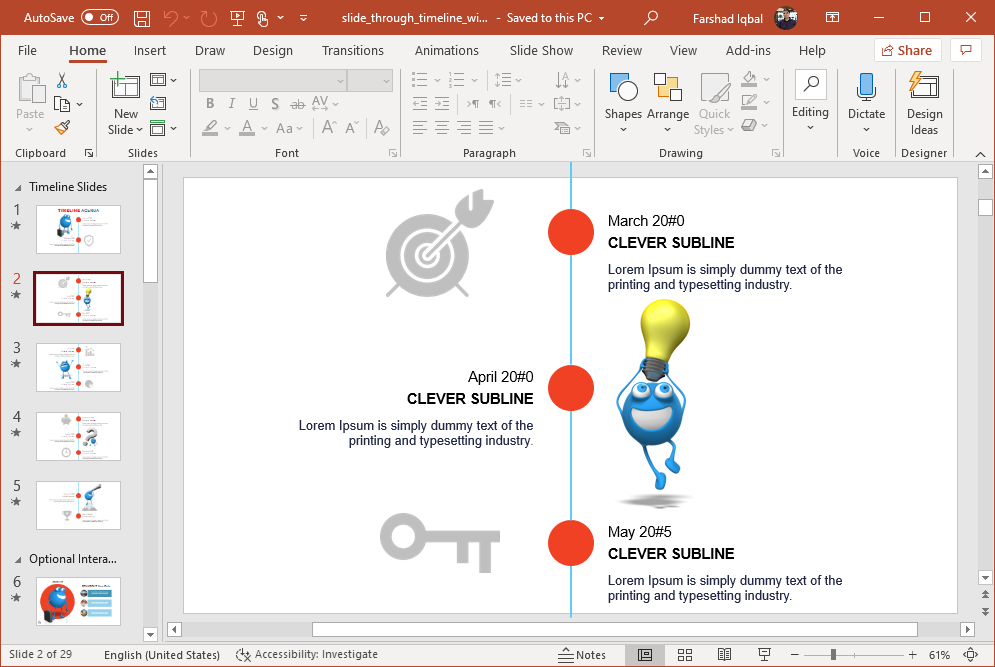The image size is (995, 667).
Task: Click the zoom slider handle
Action: (x=833, y=654)
